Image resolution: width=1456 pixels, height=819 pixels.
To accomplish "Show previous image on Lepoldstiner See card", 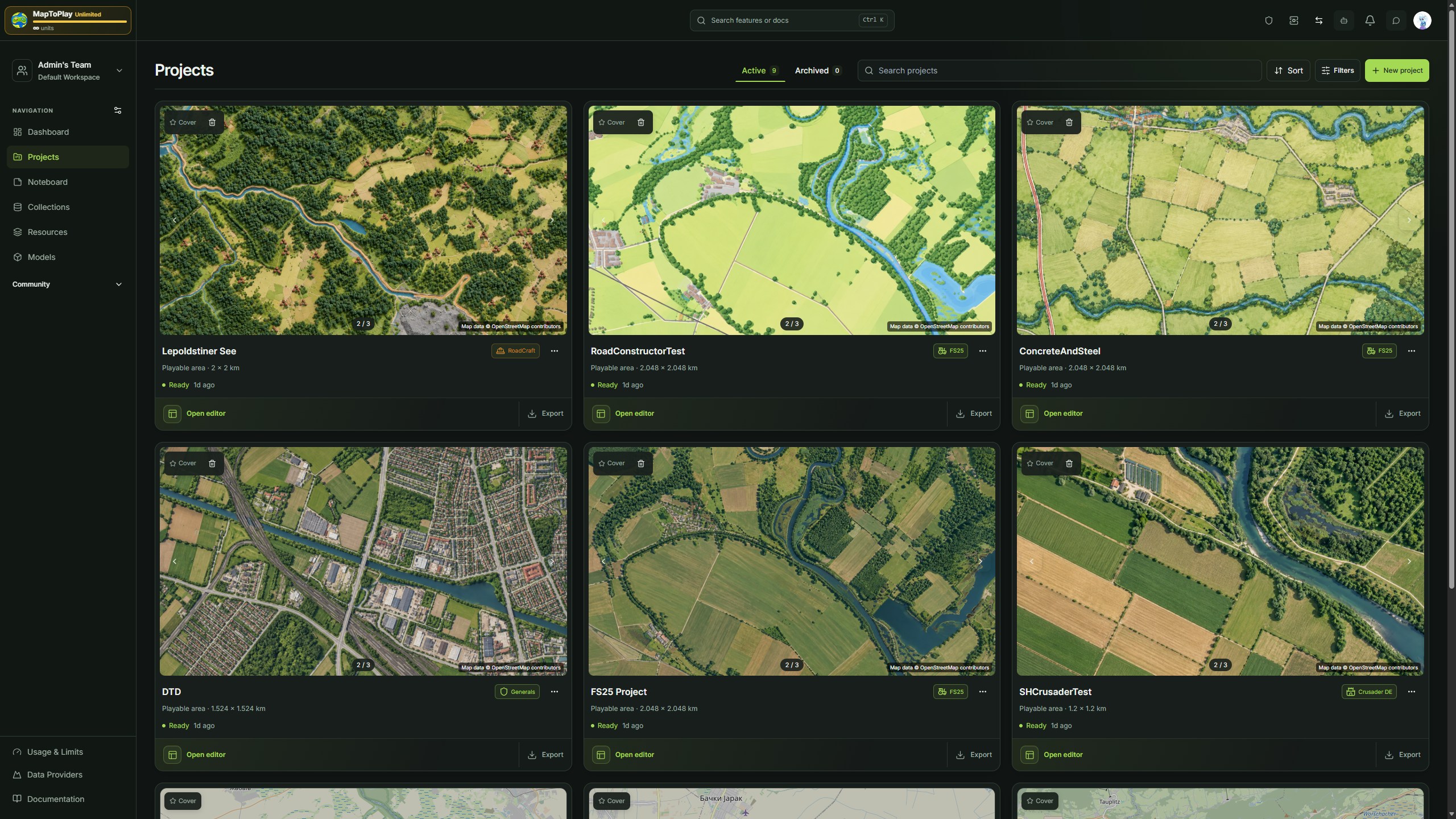I will (175, 220).
